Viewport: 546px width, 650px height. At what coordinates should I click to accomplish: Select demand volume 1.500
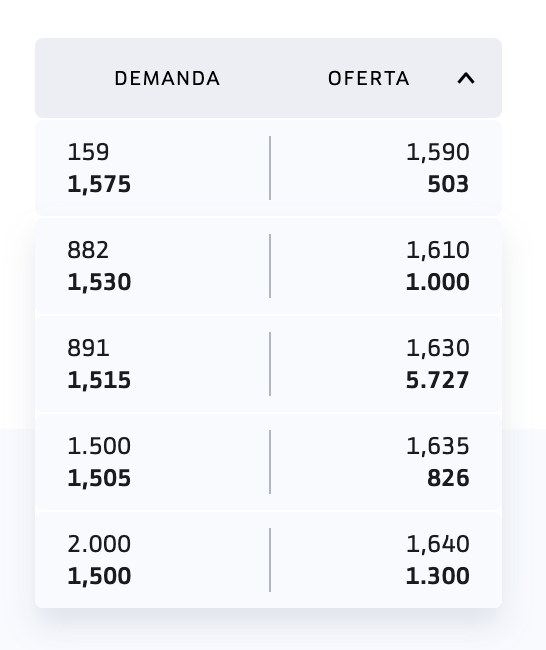pyautogui.click(x=99, y=446)
